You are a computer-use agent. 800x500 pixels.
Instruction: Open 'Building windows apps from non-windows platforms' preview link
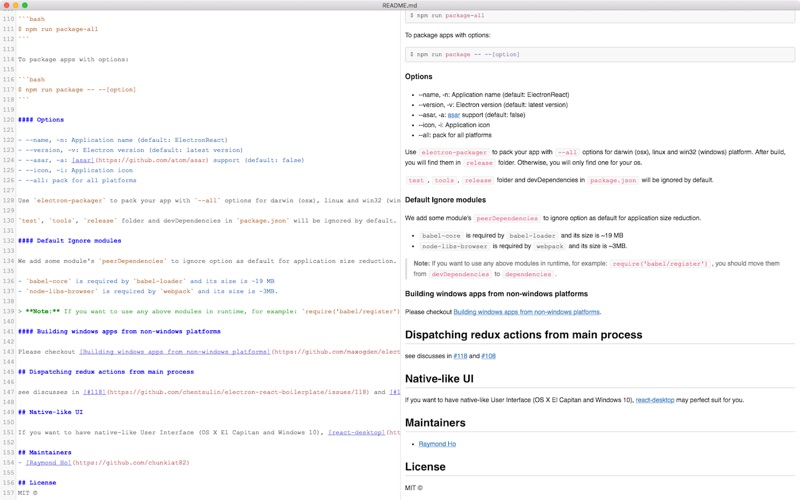[527, 312]
